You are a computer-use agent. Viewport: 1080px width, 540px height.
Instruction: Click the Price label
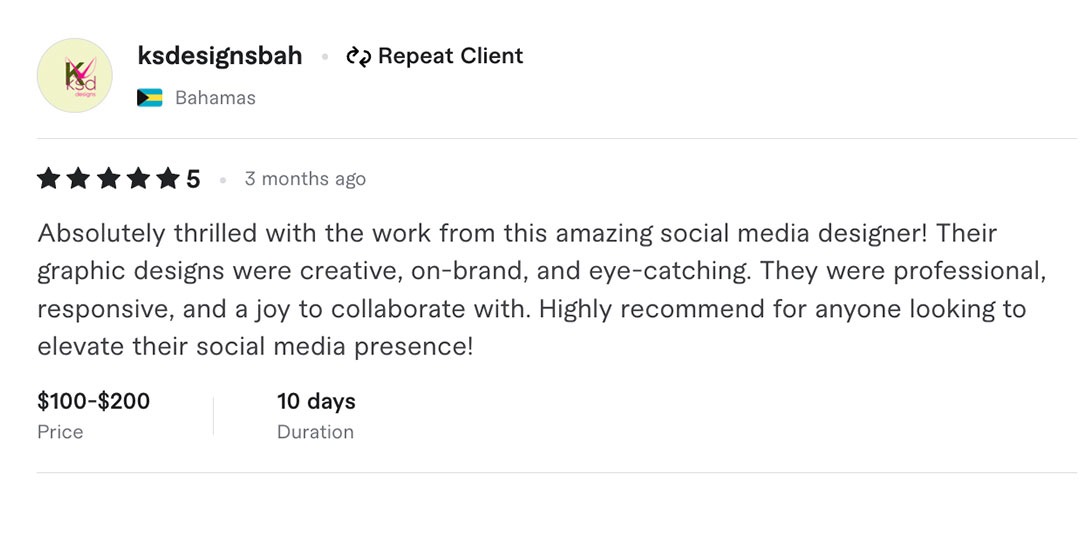pos(60,432)
